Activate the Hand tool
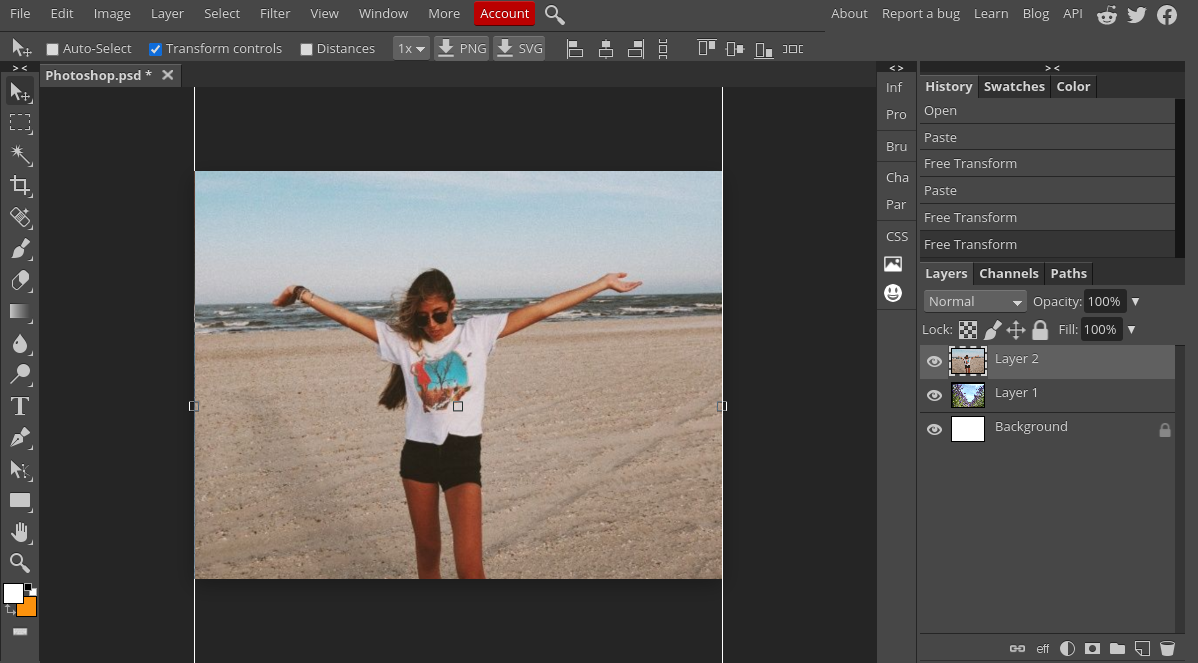The image size is (1198, 663). coord(20,532)
